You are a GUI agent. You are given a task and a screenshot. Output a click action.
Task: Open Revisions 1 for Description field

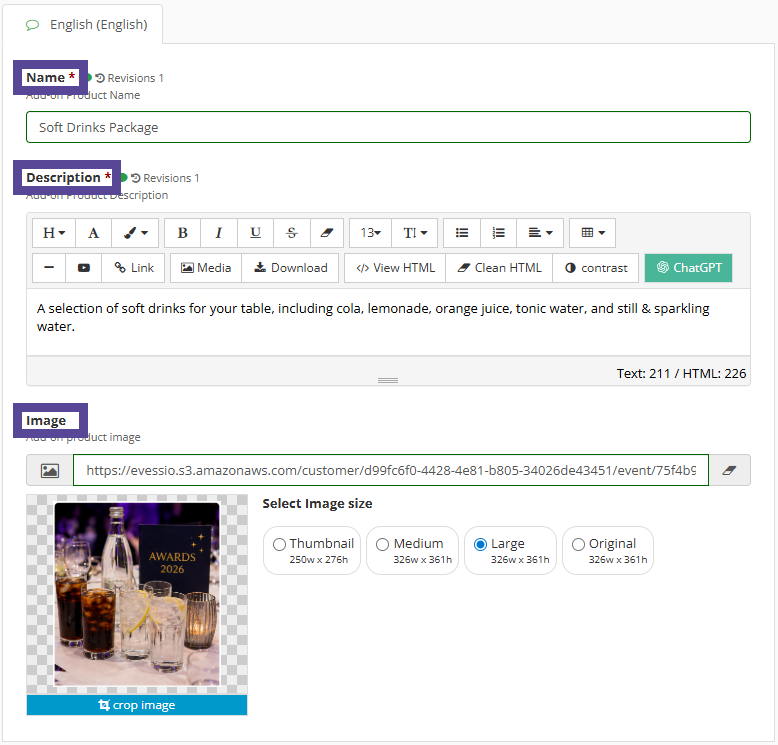coord(165,178)
